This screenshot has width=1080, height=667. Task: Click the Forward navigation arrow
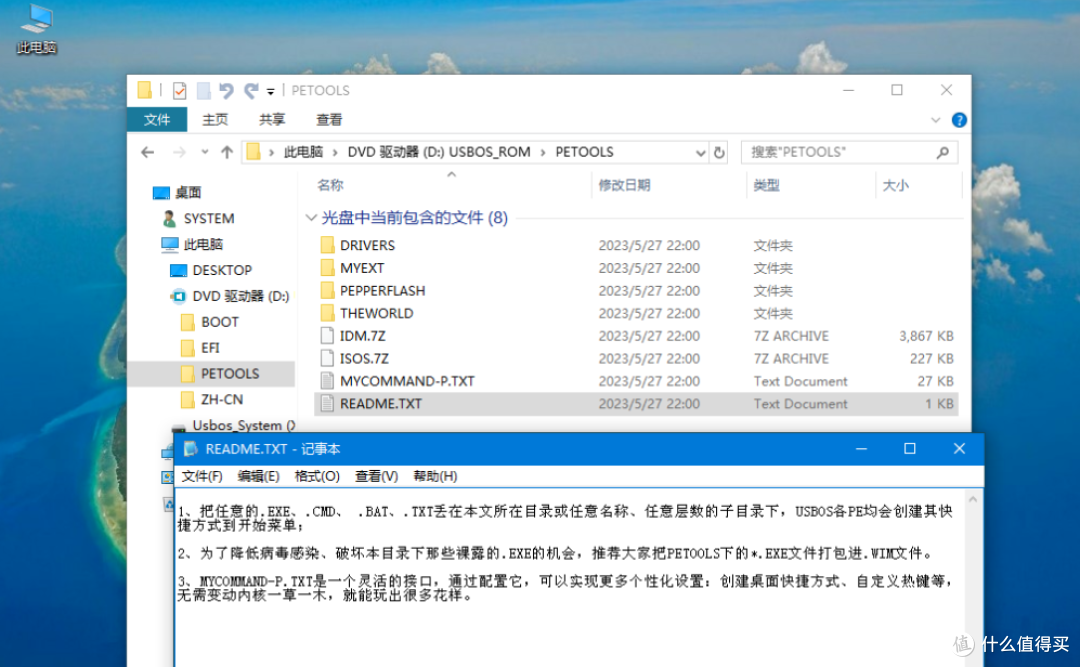[179, 152]
